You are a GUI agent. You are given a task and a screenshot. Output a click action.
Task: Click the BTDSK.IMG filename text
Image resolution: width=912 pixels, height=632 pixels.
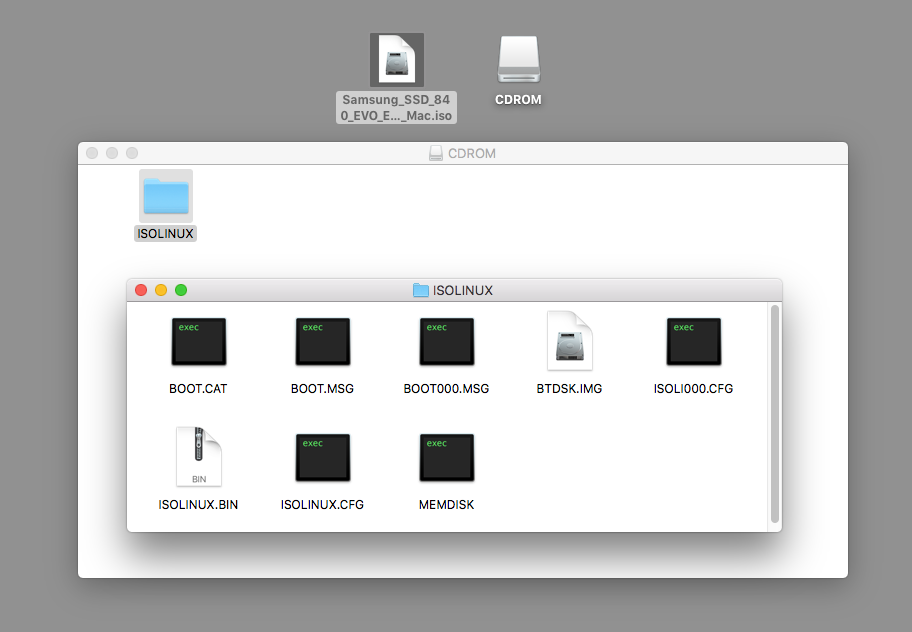point(569,388)
